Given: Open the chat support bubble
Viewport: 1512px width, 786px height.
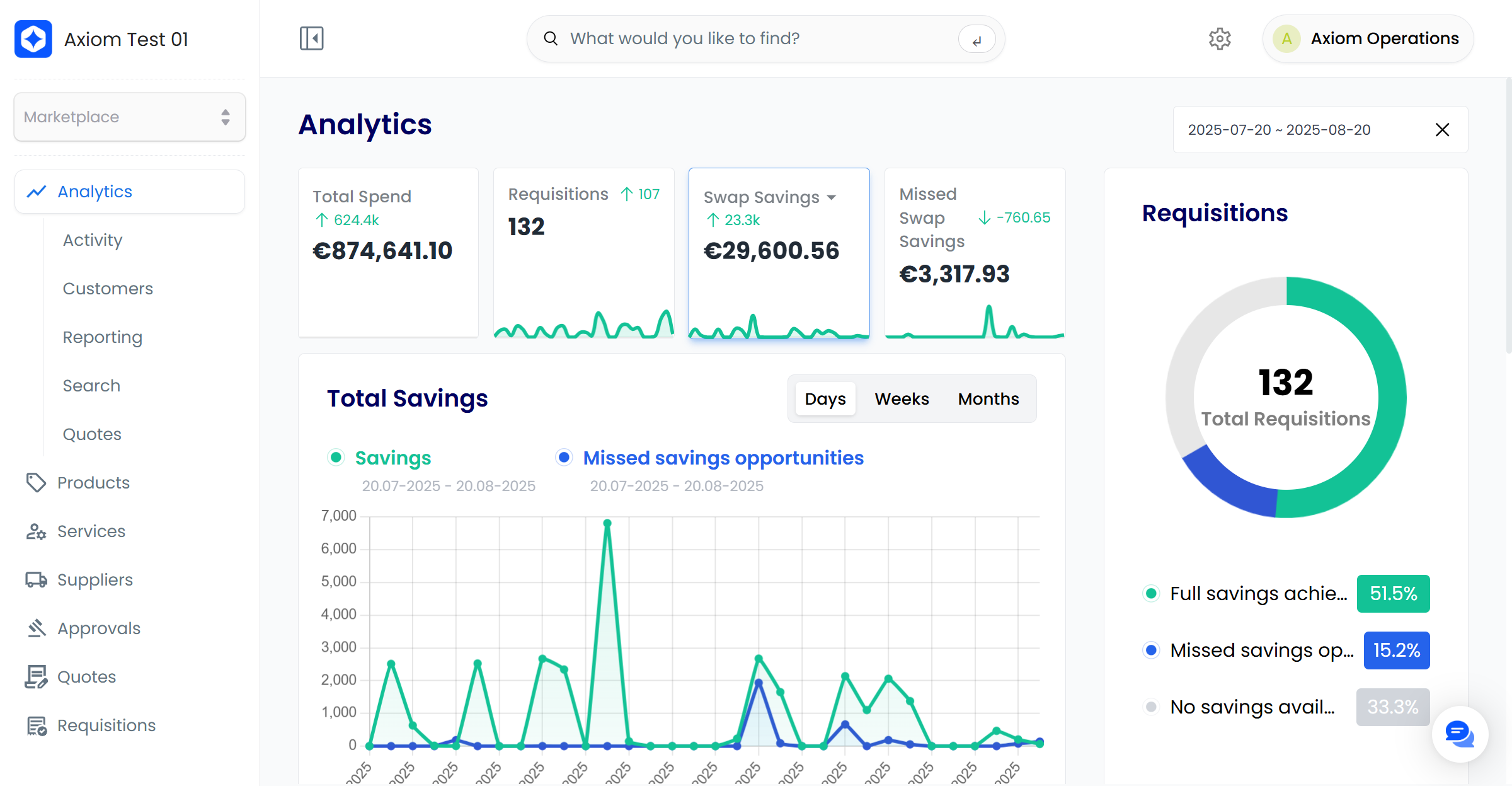Looking at the screenshot, I should 1460,734.
